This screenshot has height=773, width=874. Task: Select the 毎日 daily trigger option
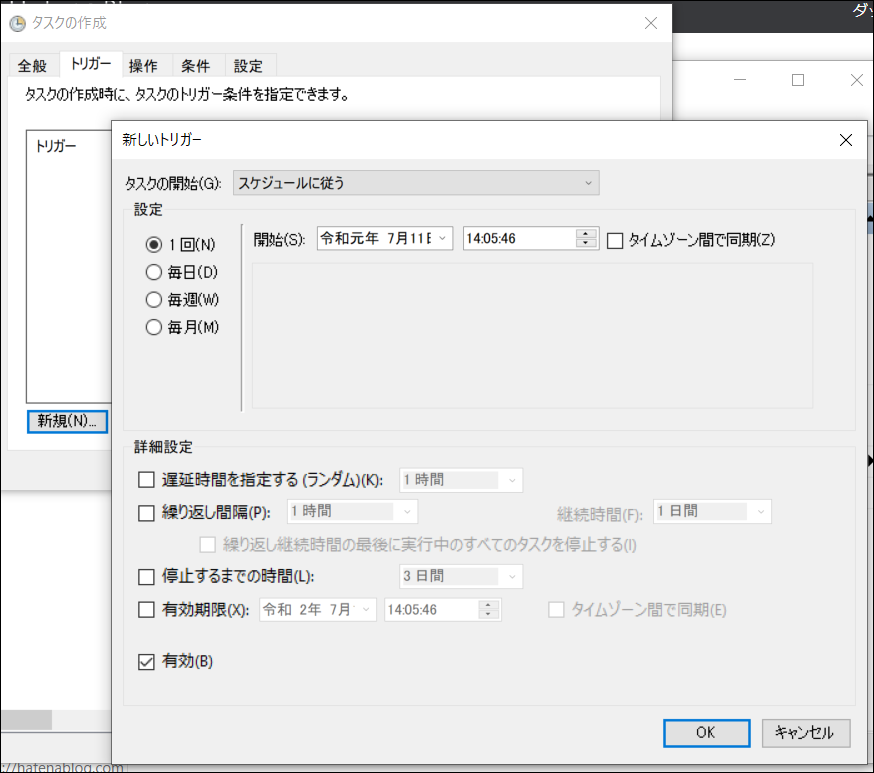point(154,271)
